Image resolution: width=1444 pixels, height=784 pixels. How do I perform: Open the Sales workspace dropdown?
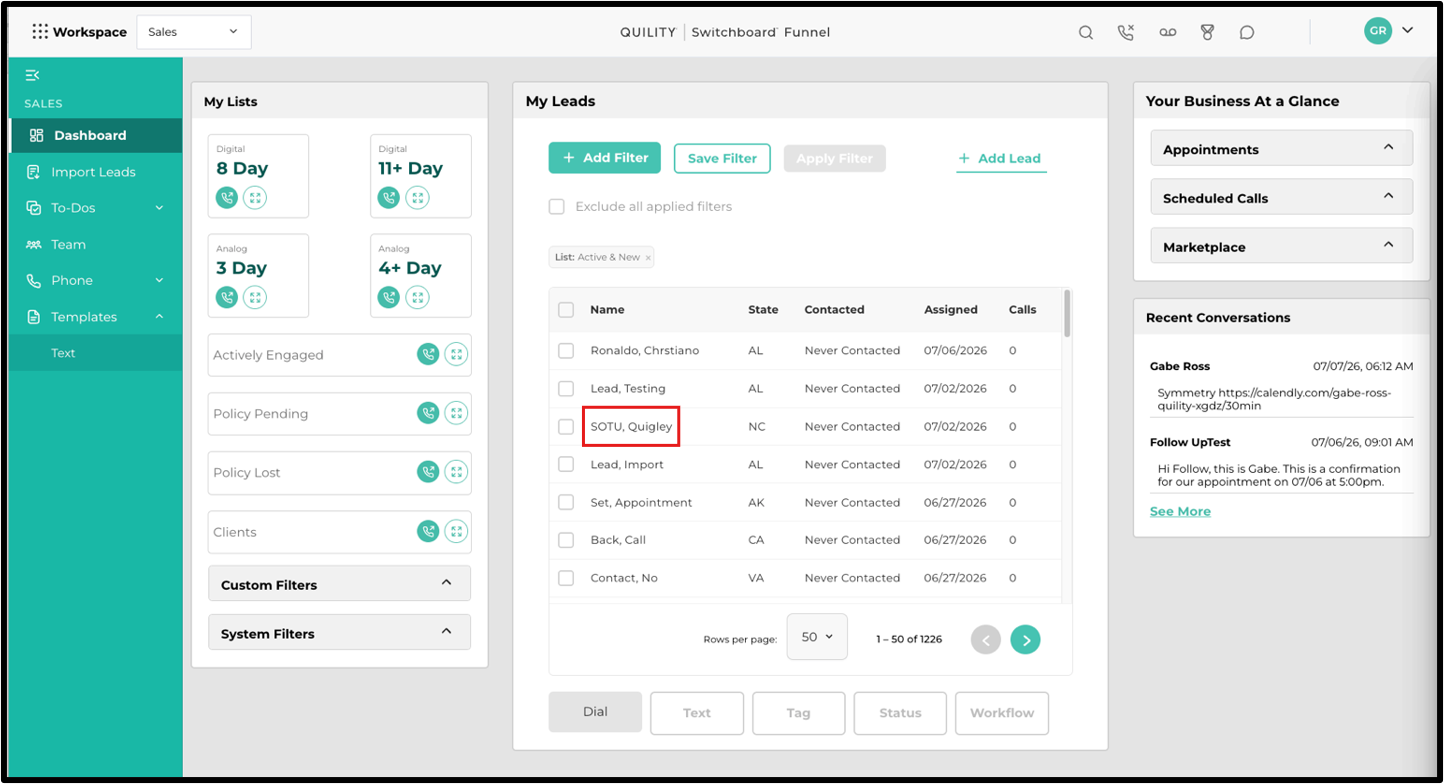click(194, 32)
